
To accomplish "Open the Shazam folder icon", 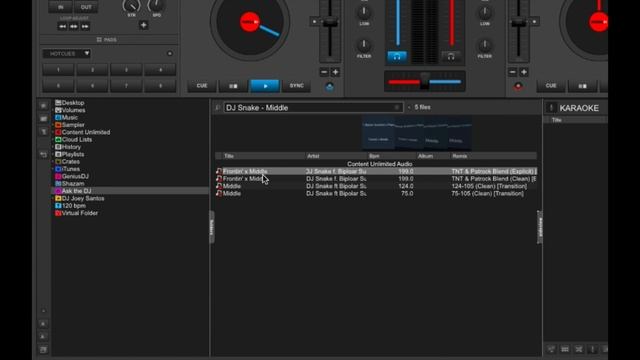I will coord(58,184).
